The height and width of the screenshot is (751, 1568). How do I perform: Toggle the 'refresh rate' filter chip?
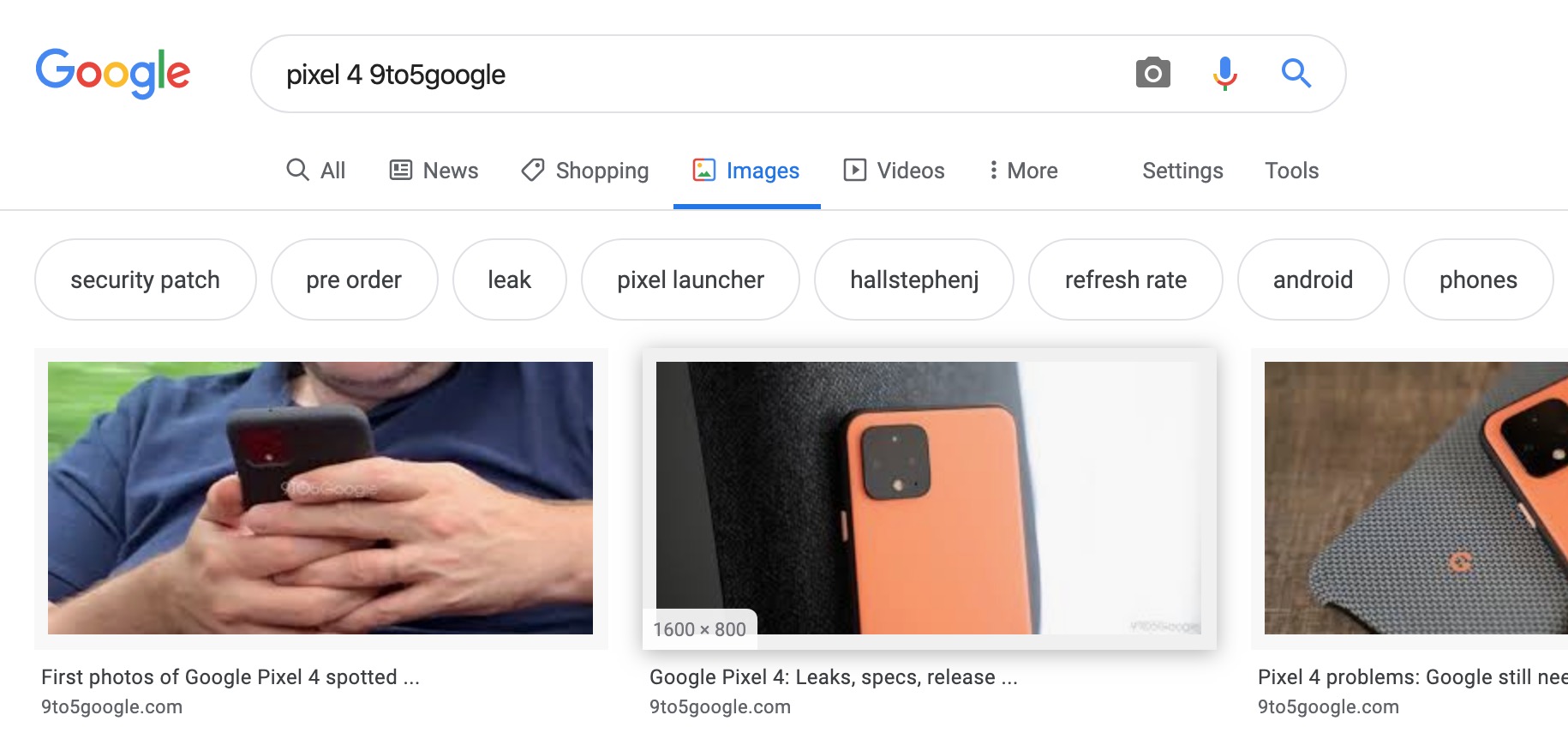pyautogui.click(x=1125, y=279)
